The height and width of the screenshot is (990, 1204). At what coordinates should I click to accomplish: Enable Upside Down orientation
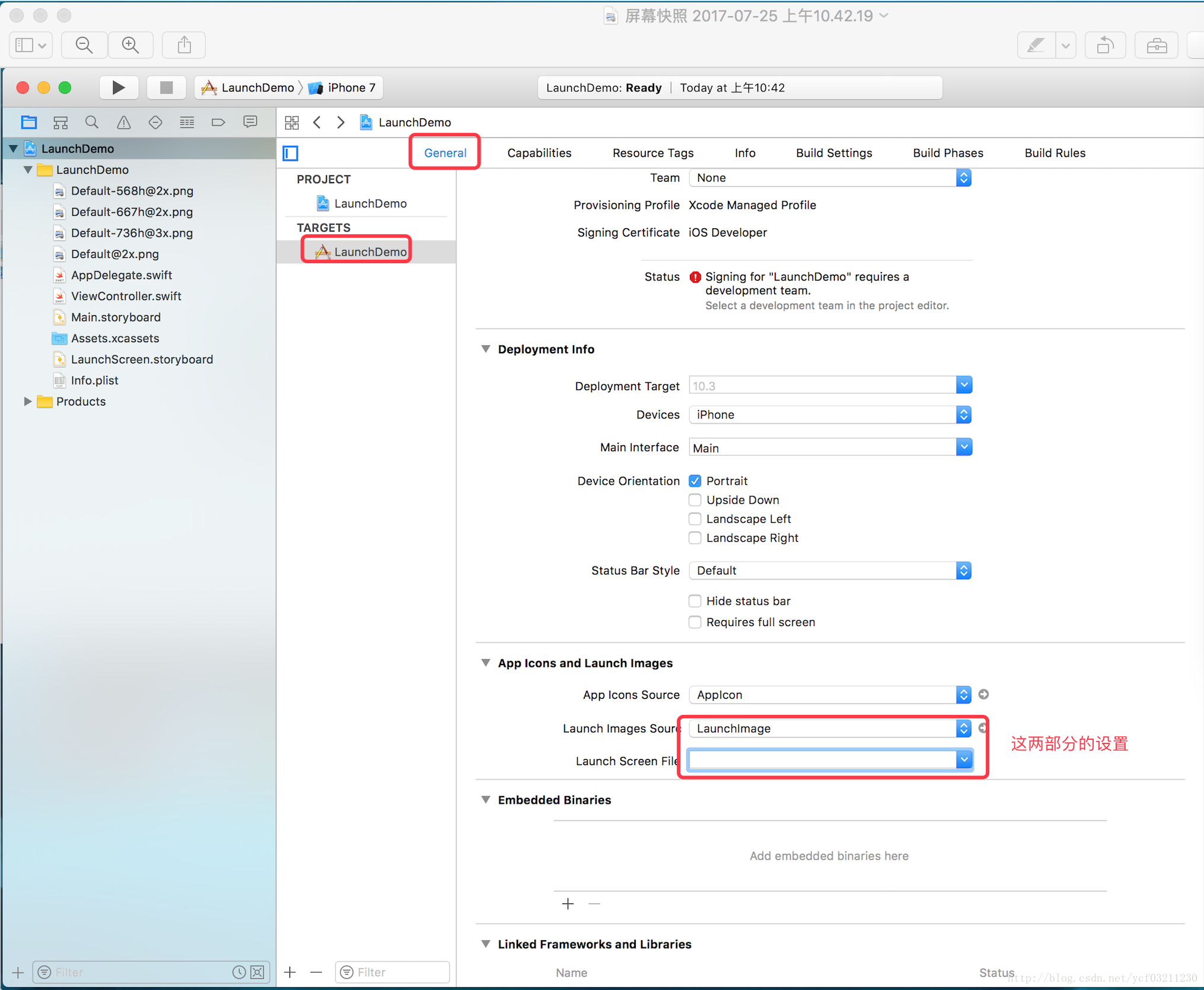click(695, 500)
